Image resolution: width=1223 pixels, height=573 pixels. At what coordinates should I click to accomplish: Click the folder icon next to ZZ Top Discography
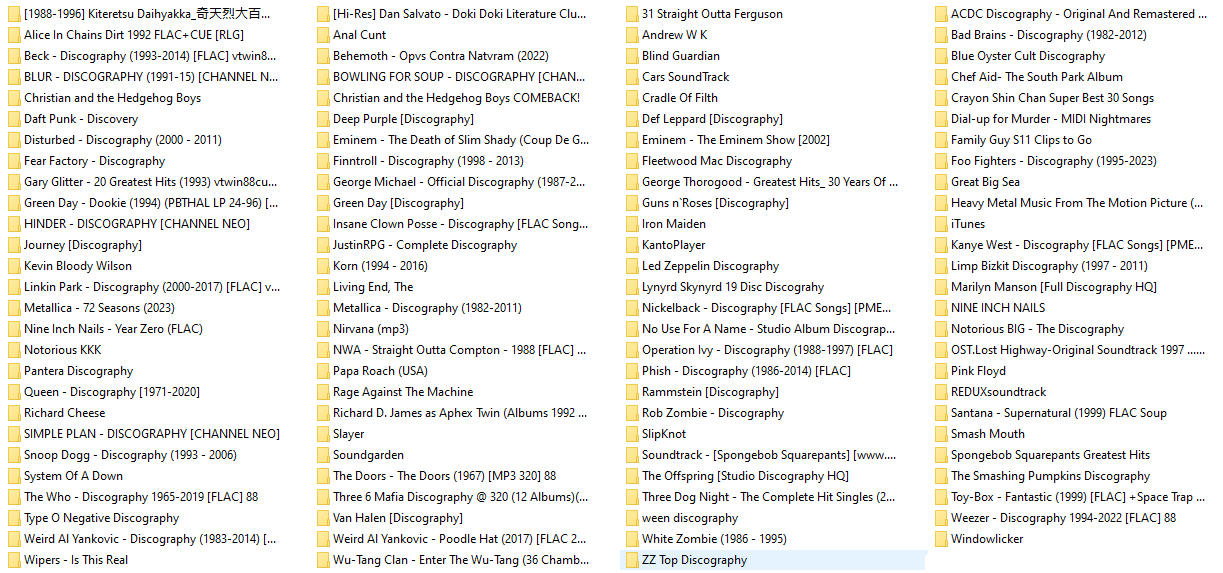point(631,560)
